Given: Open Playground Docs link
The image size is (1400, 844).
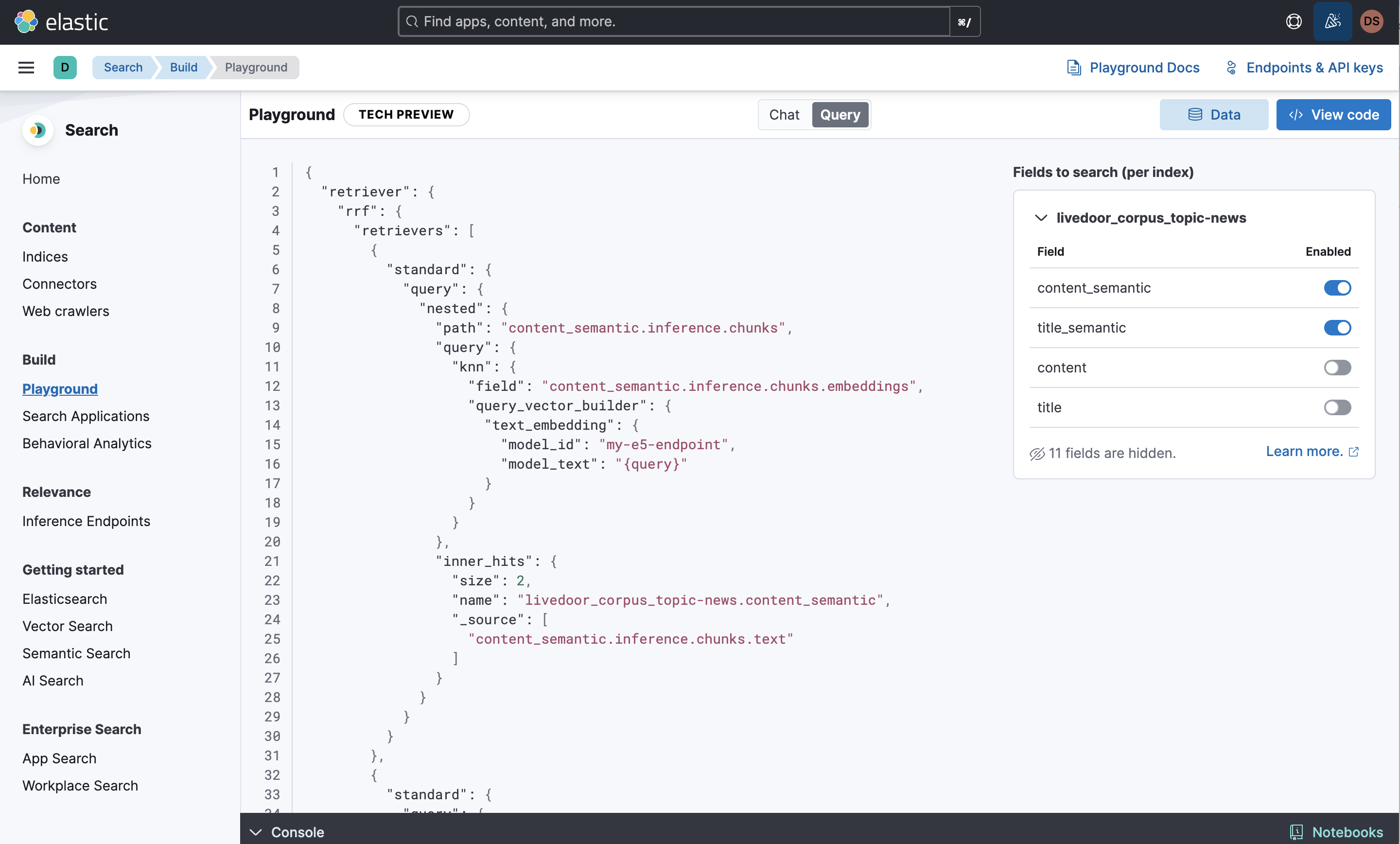Looking at the screenshot, I should click(1133, 68).
